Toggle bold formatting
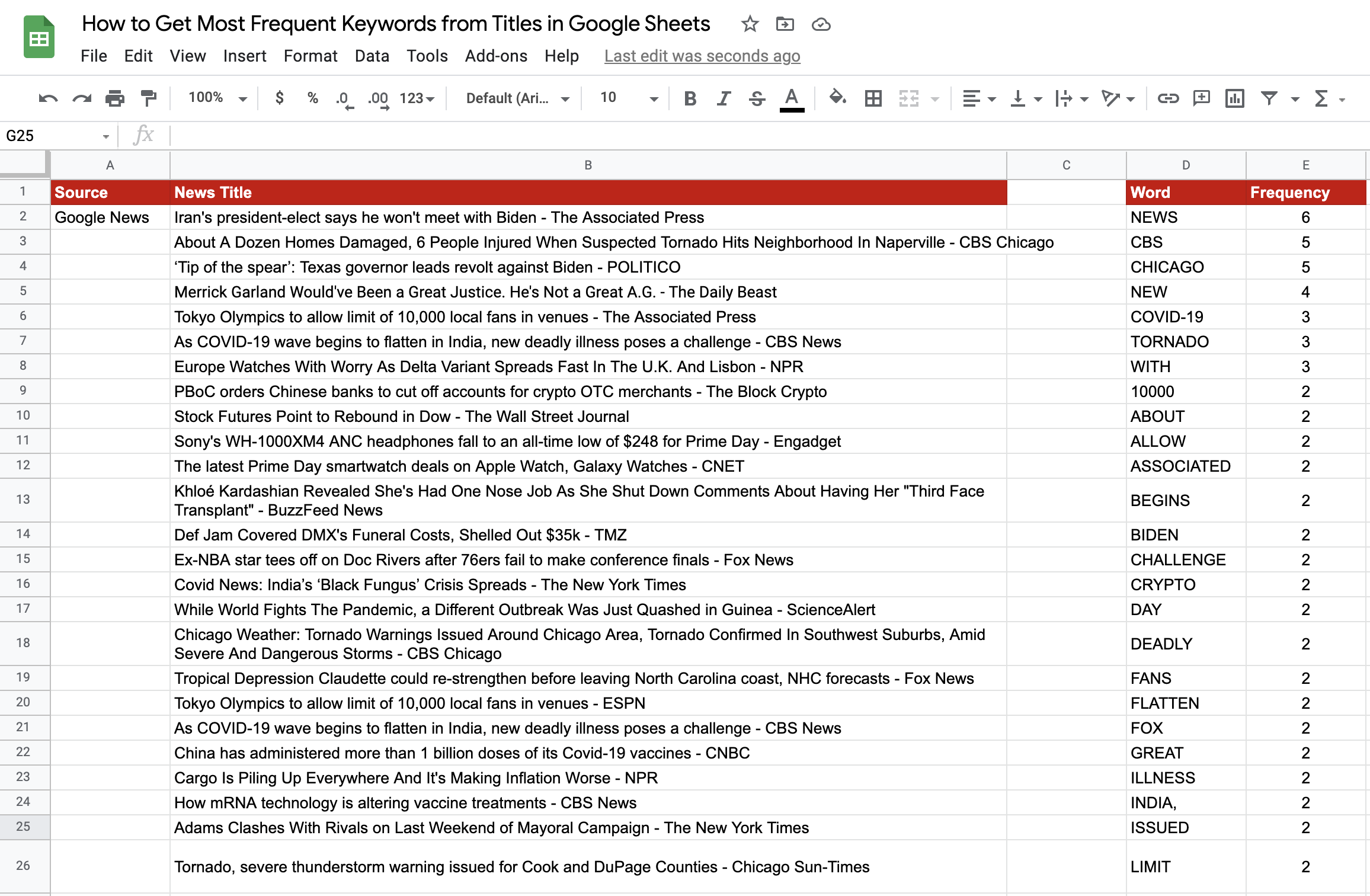Image resolution: width=1370 pixels, height=896 pixels. [x=690, y=98]
